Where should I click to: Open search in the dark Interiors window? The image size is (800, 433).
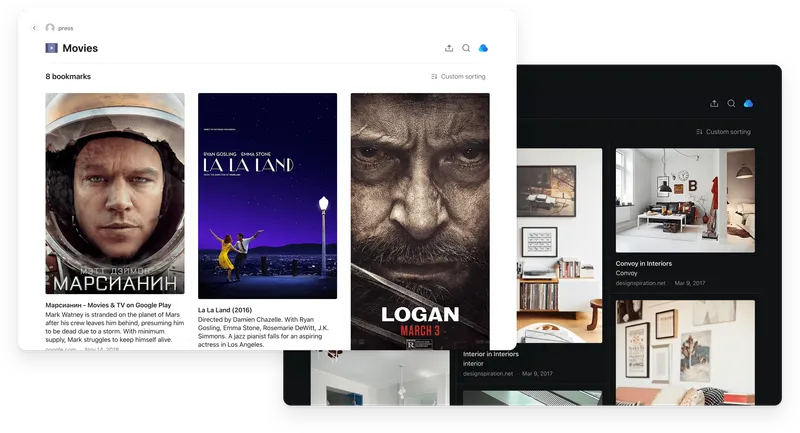pyautogui.click(x=731, y=103)
